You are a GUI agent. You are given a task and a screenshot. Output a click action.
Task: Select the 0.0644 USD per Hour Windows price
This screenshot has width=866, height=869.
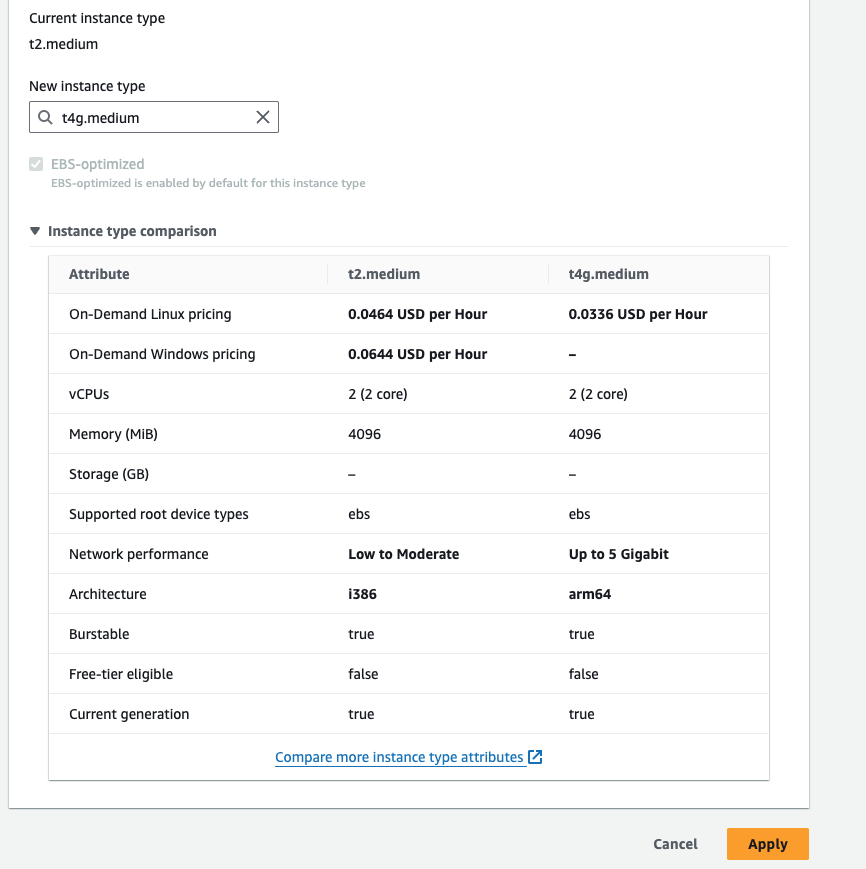(417, 354)
